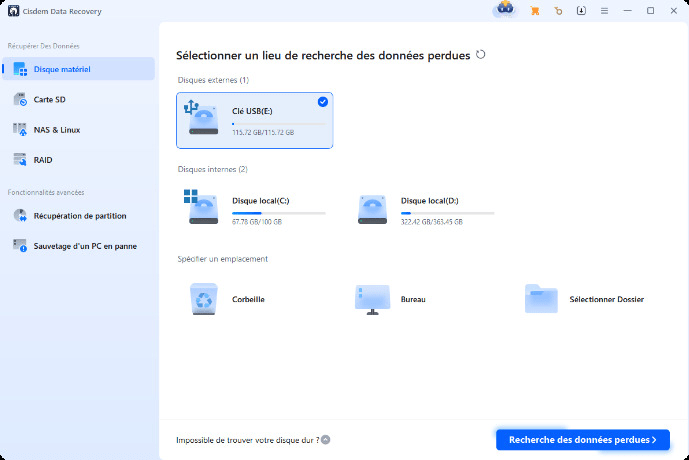689x460 pixels.
Task: Uncheck the blue checkmark on Clé USB(E:)
Action: (x=322, y=102)
